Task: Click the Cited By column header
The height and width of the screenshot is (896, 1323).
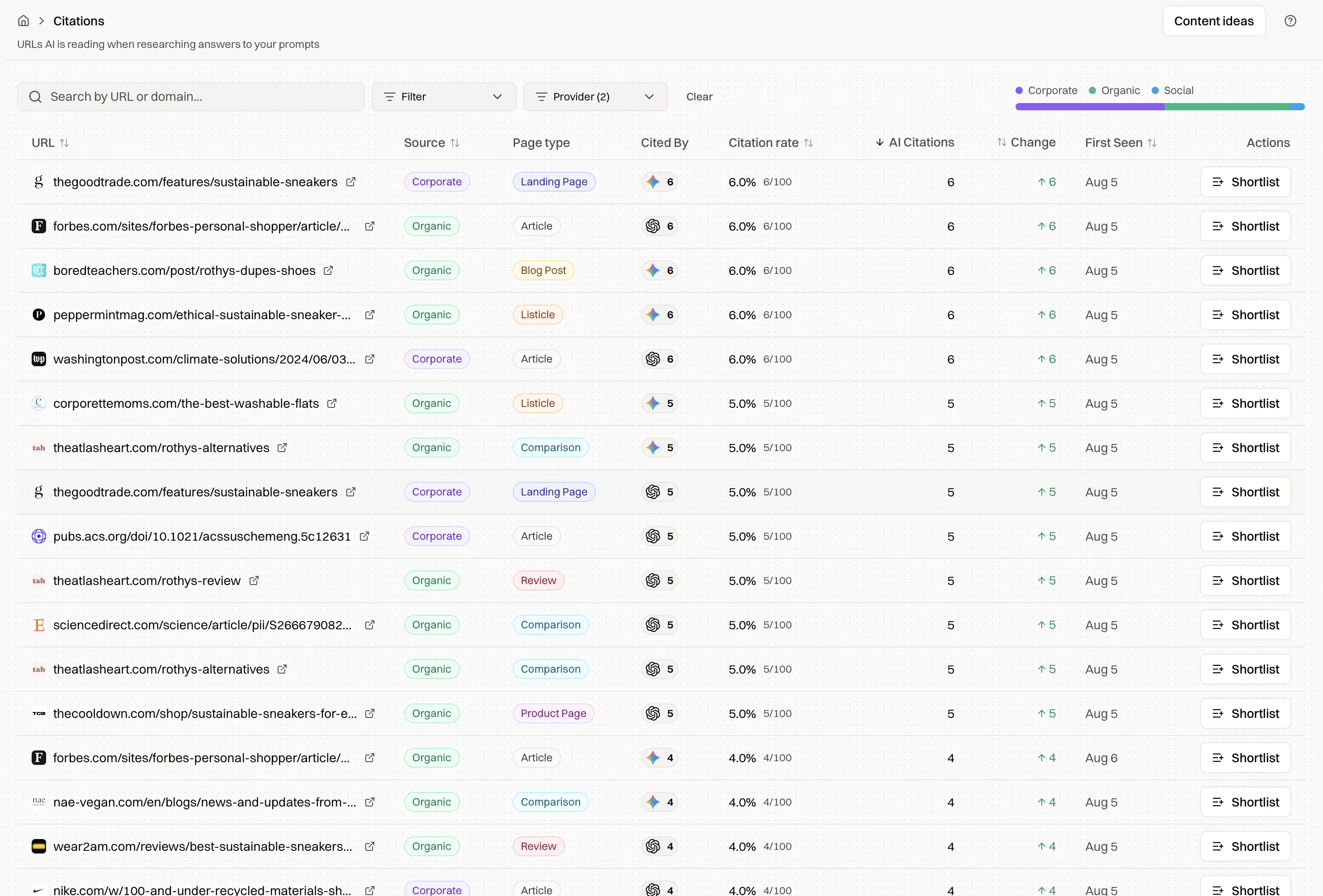Action: pyautogui.click(x=664, y=143)
